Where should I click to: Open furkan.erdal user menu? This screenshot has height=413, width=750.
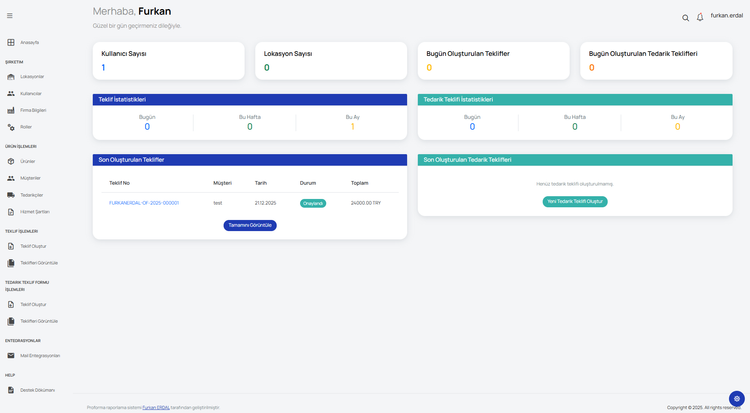pyautogui.click(x=726, y=16)
